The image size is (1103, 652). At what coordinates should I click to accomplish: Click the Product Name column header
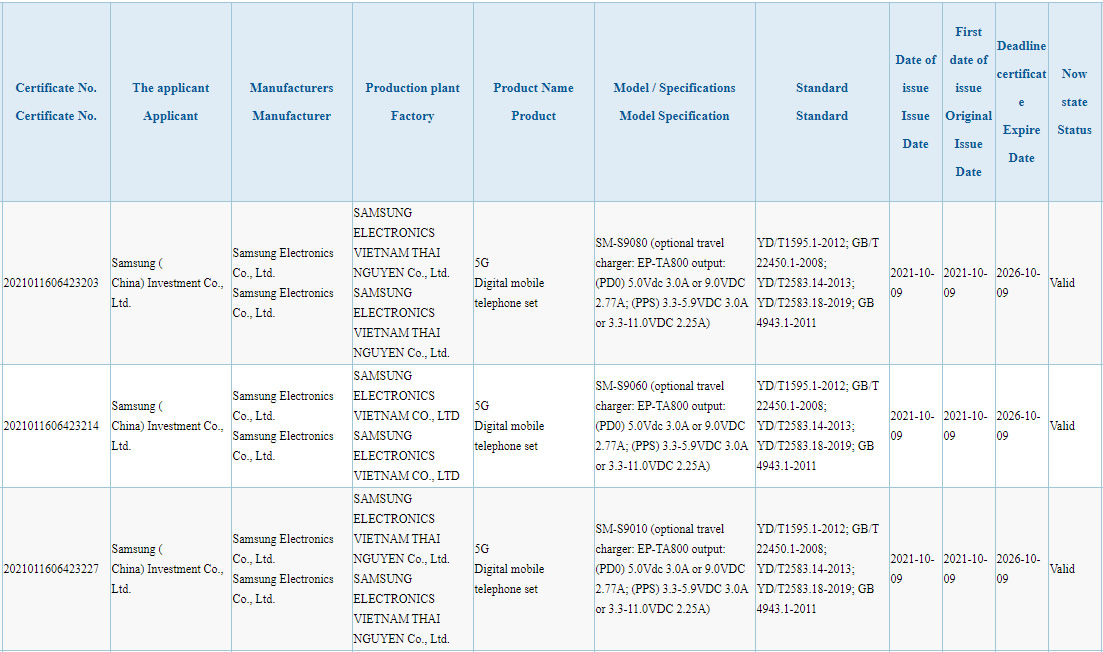click(534, 102)
